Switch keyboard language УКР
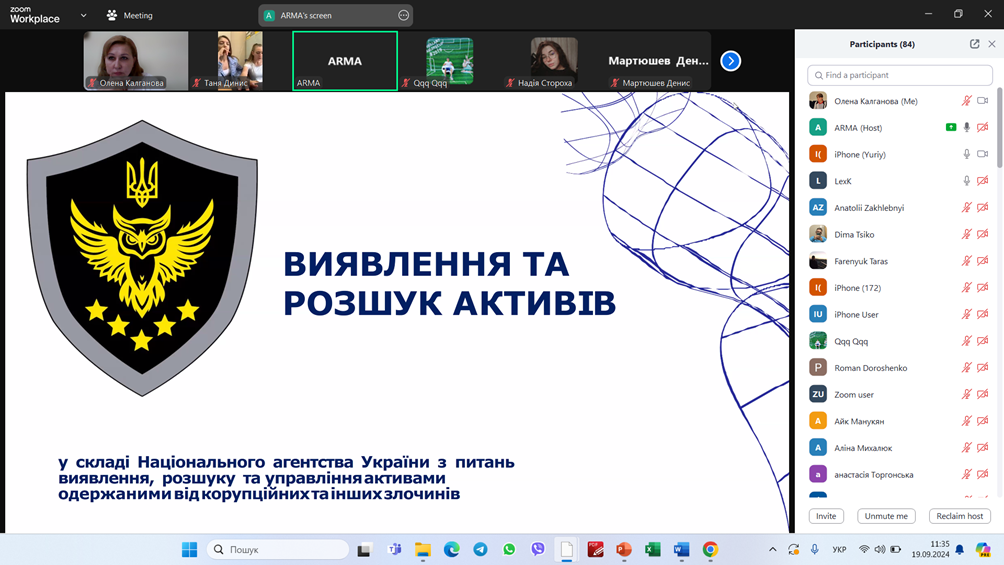 839,550
